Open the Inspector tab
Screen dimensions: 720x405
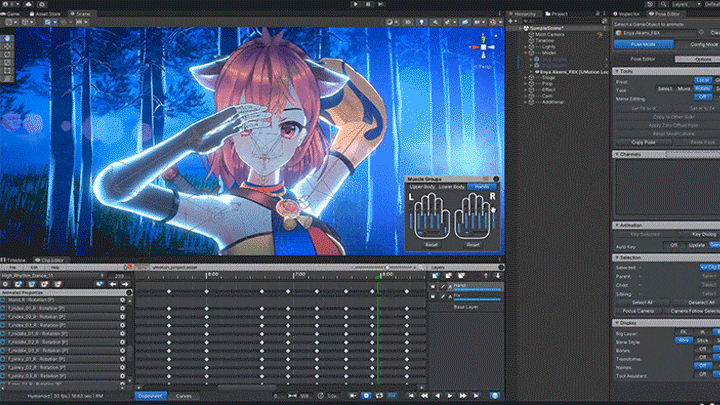(x=626, y=14)
